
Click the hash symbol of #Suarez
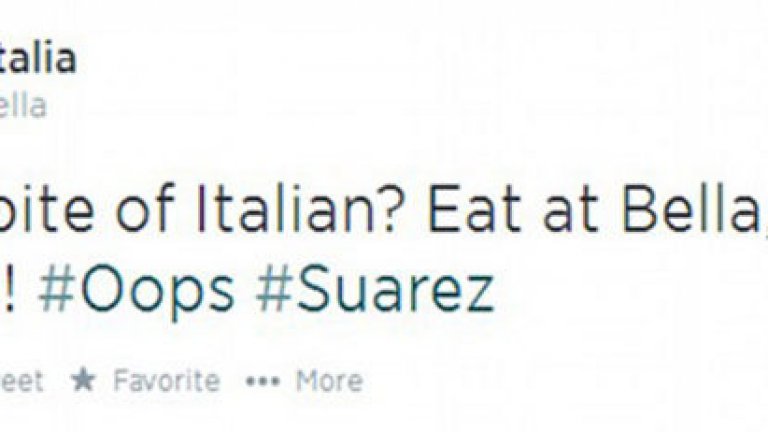(273, 292)
